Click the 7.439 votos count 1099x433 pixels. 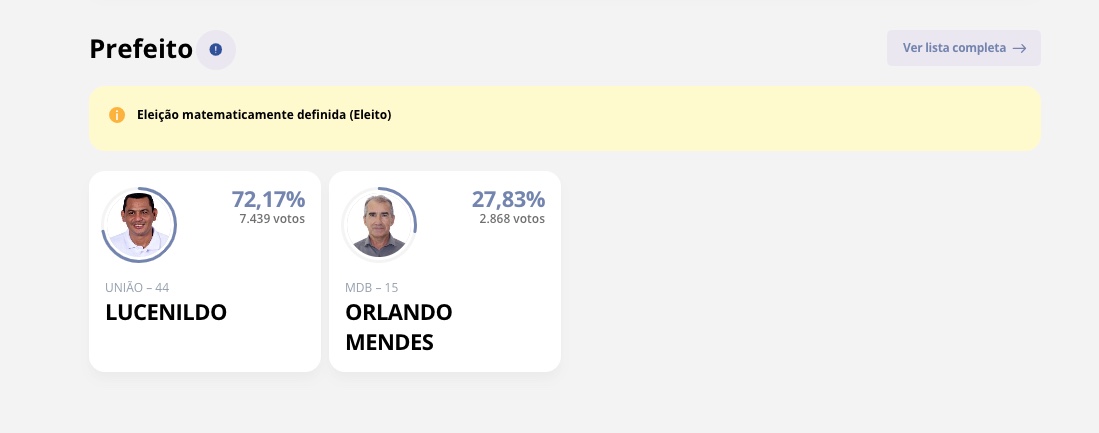[272, 218]
